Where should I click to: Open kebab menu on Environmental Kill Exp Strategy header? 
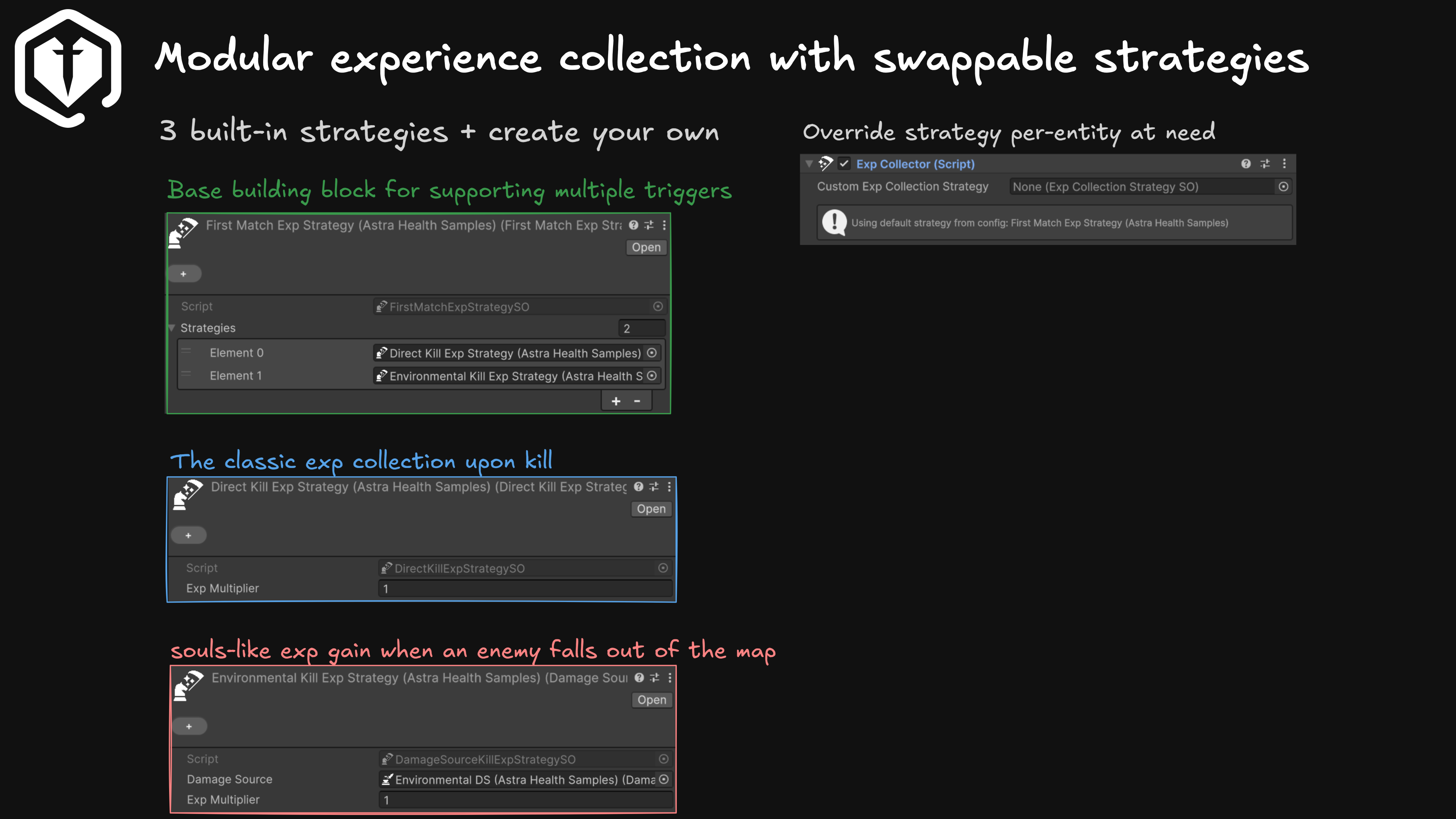(670, 678)
